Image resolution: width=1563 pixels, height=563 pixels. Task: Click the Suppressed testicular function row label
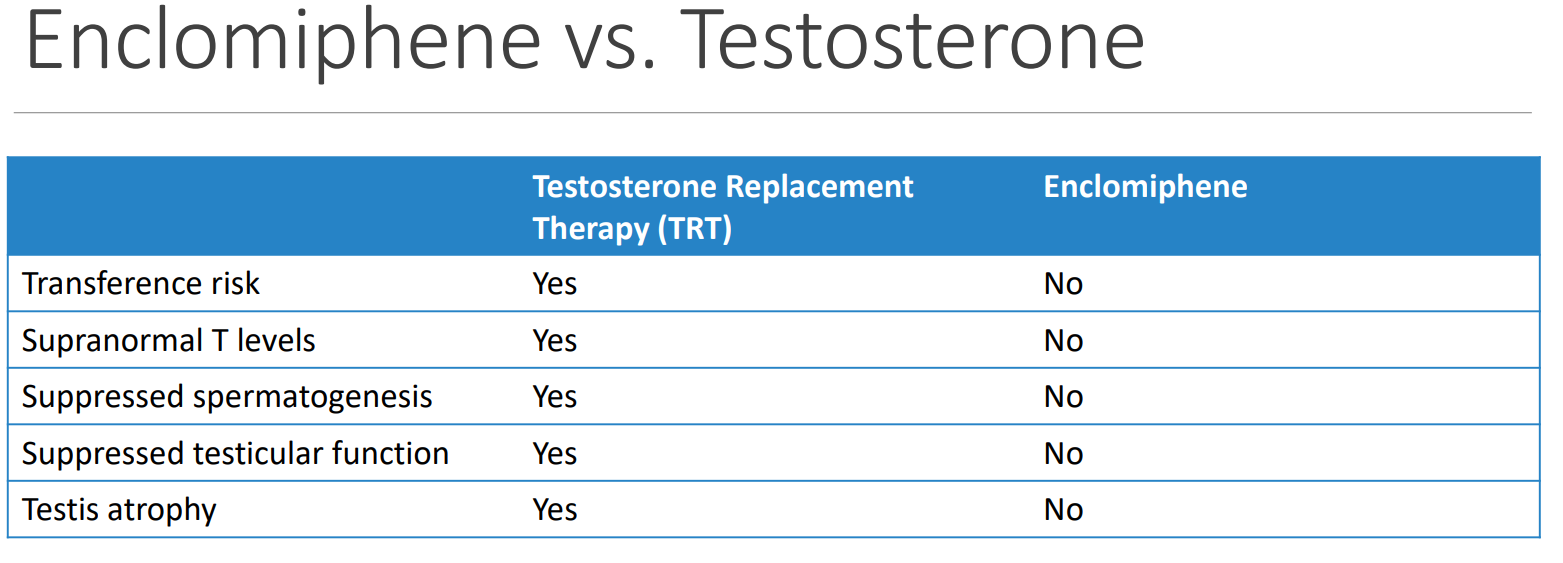tap(235, 453)
